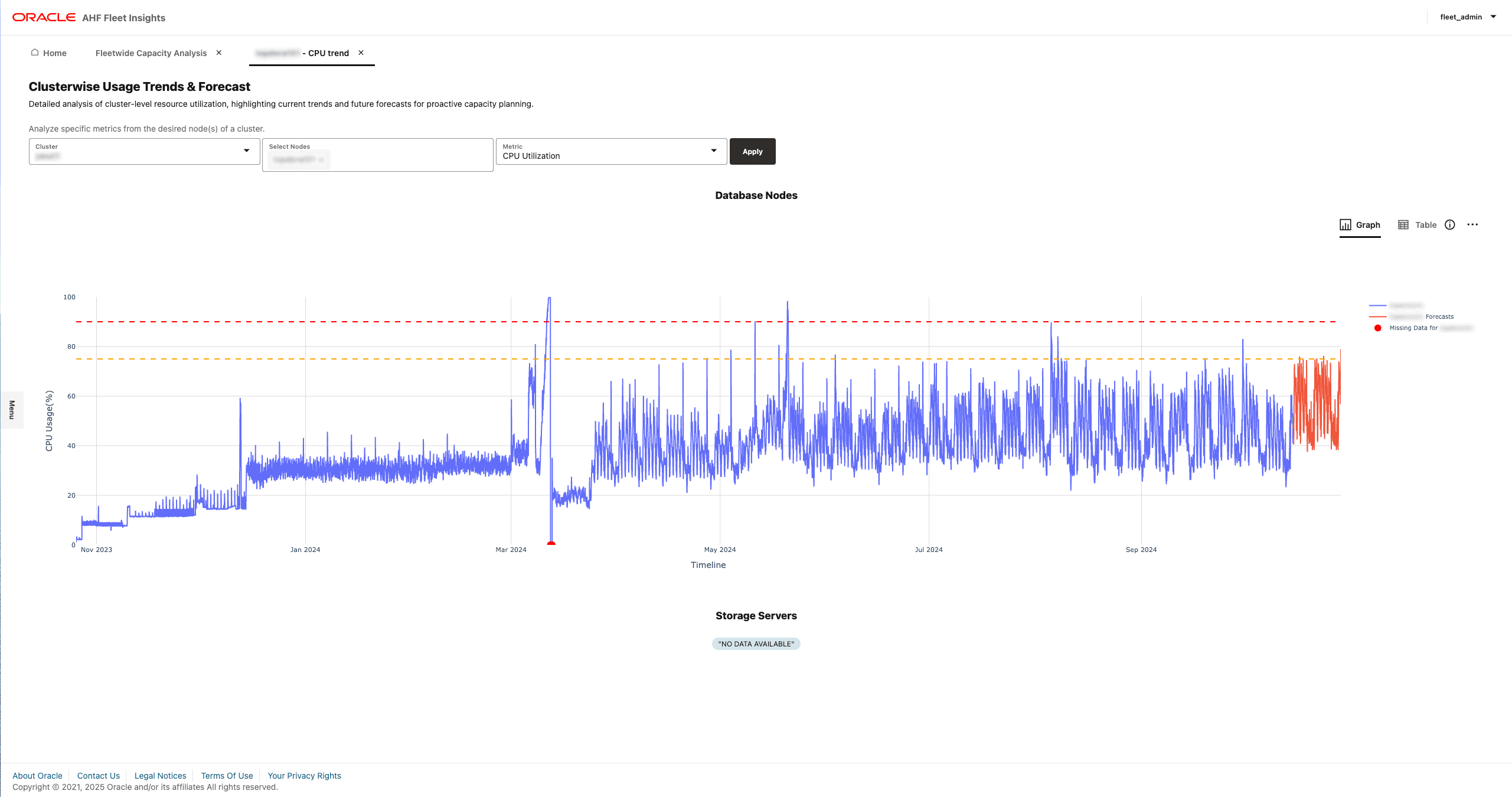Close the Fleetwide Capacity Analysis tab
Screen dimensions: 1512x797
click(219, 53)
